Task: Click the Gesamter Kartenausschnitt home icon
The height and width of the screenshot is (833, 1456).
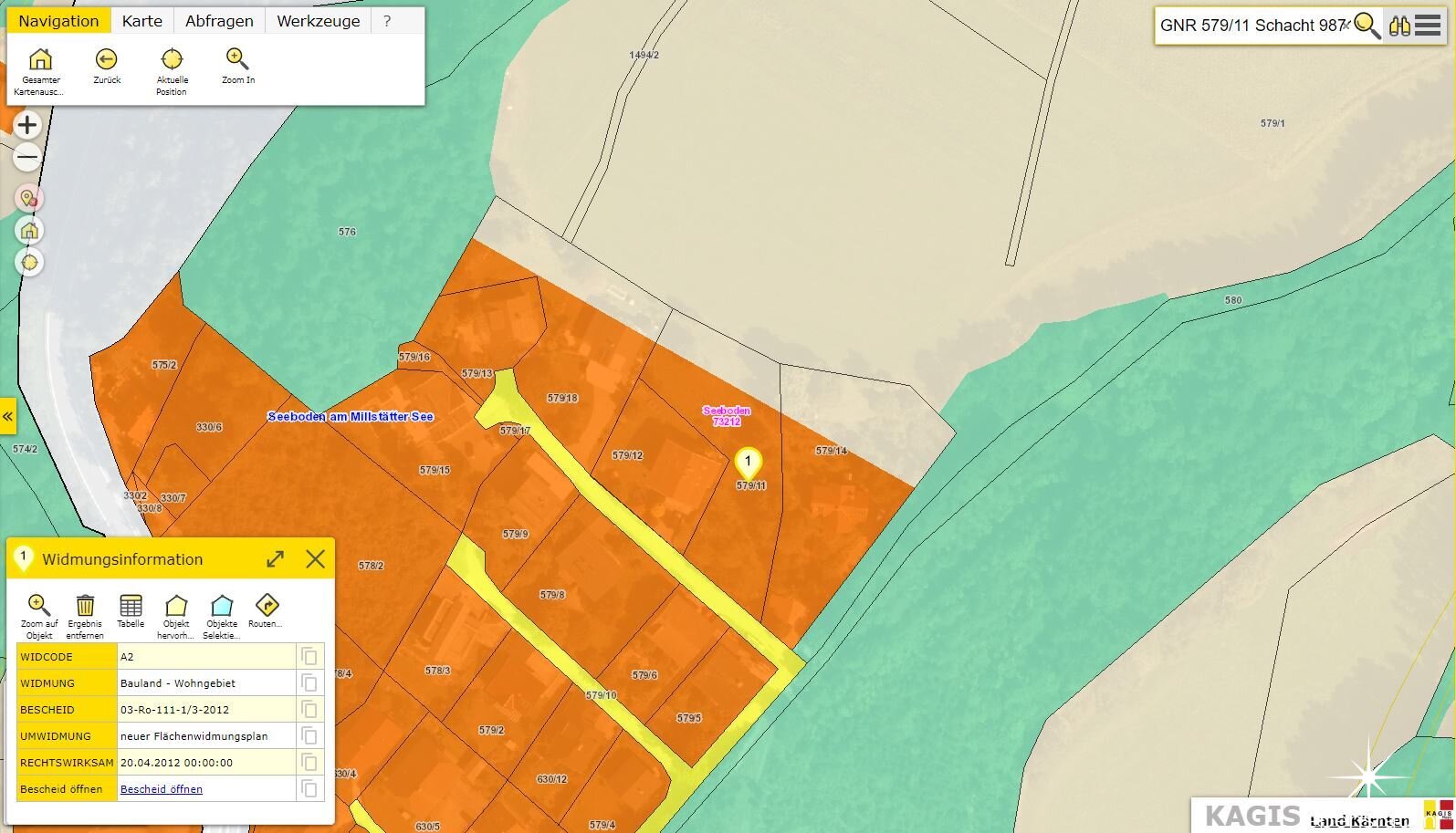Action: (x=40, y=60)
